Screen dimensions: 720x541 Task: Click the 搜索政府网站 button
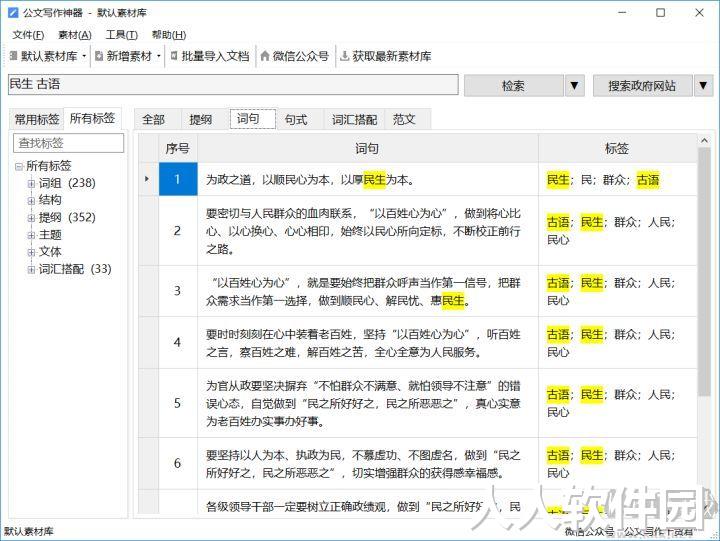642,85
